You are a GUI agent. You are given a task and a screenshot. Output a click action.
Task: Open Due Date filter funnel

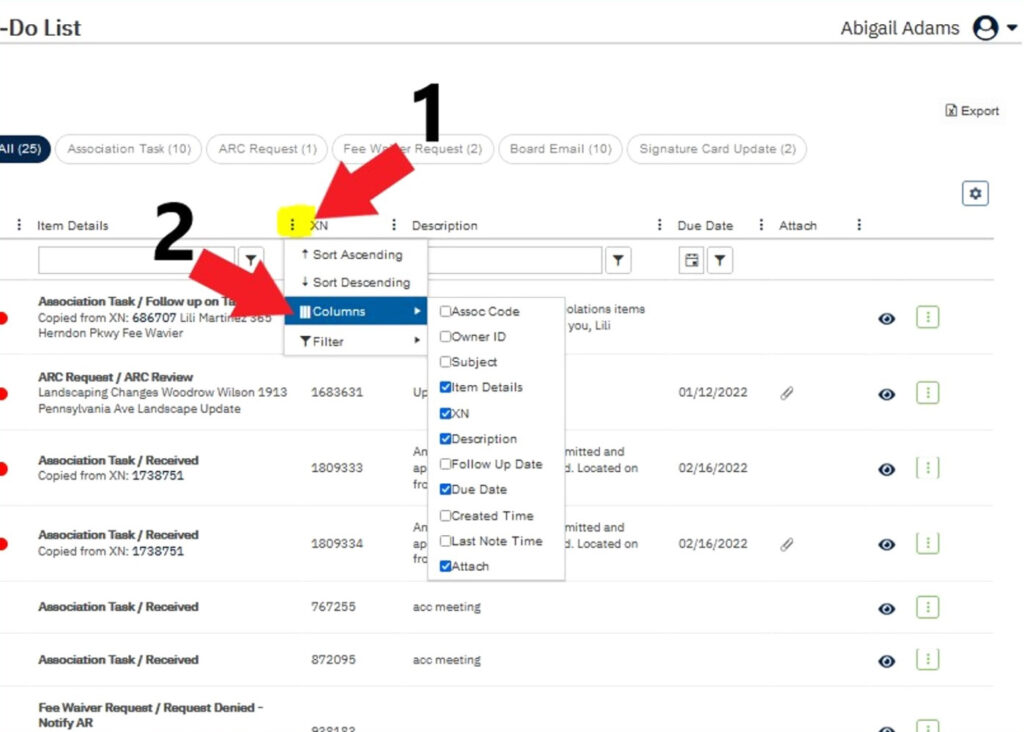click(x=720, y=261)
